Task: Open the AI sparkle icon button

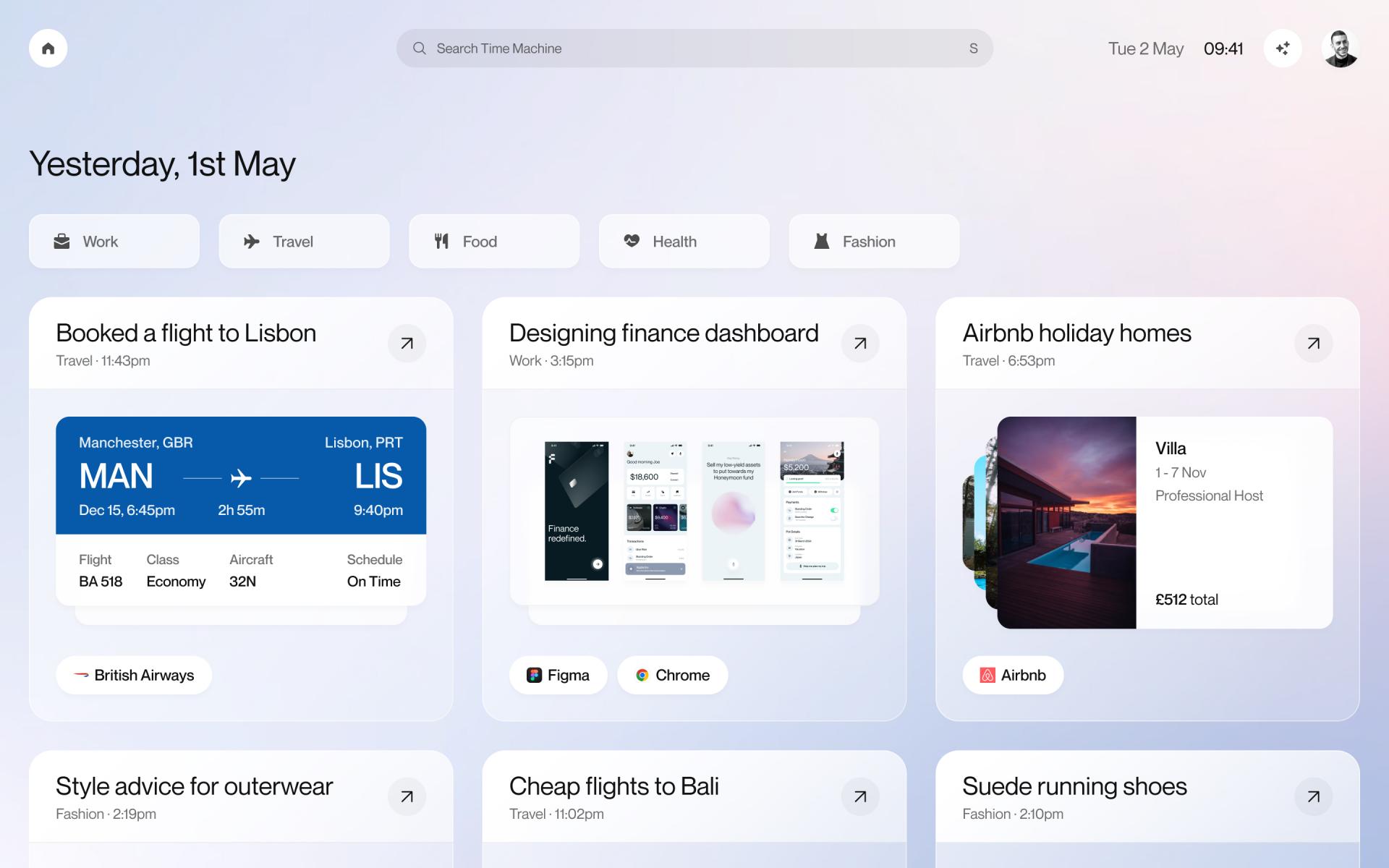Action: point(1283,48)
